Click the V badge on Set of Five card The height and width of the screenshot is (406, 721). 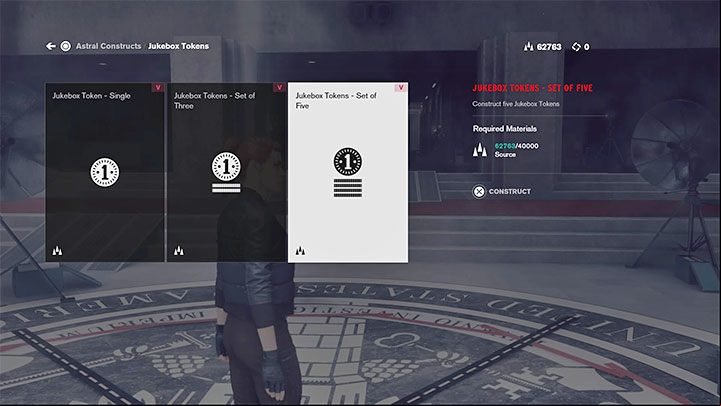[x=401, y=87]
